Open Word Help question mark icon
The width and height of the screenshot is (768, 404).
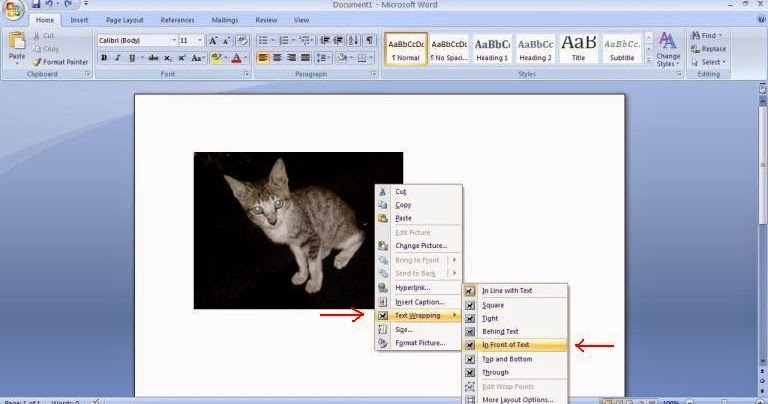click(x=761, y=20)
